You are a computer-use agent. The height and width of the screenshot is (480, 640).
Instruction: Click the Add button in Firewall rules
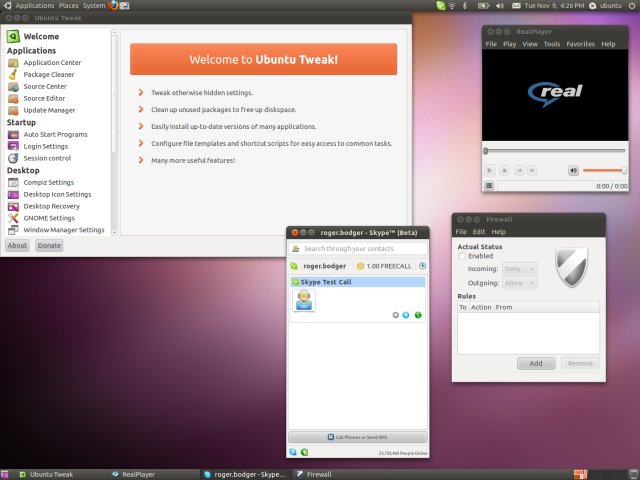[536, 363]
